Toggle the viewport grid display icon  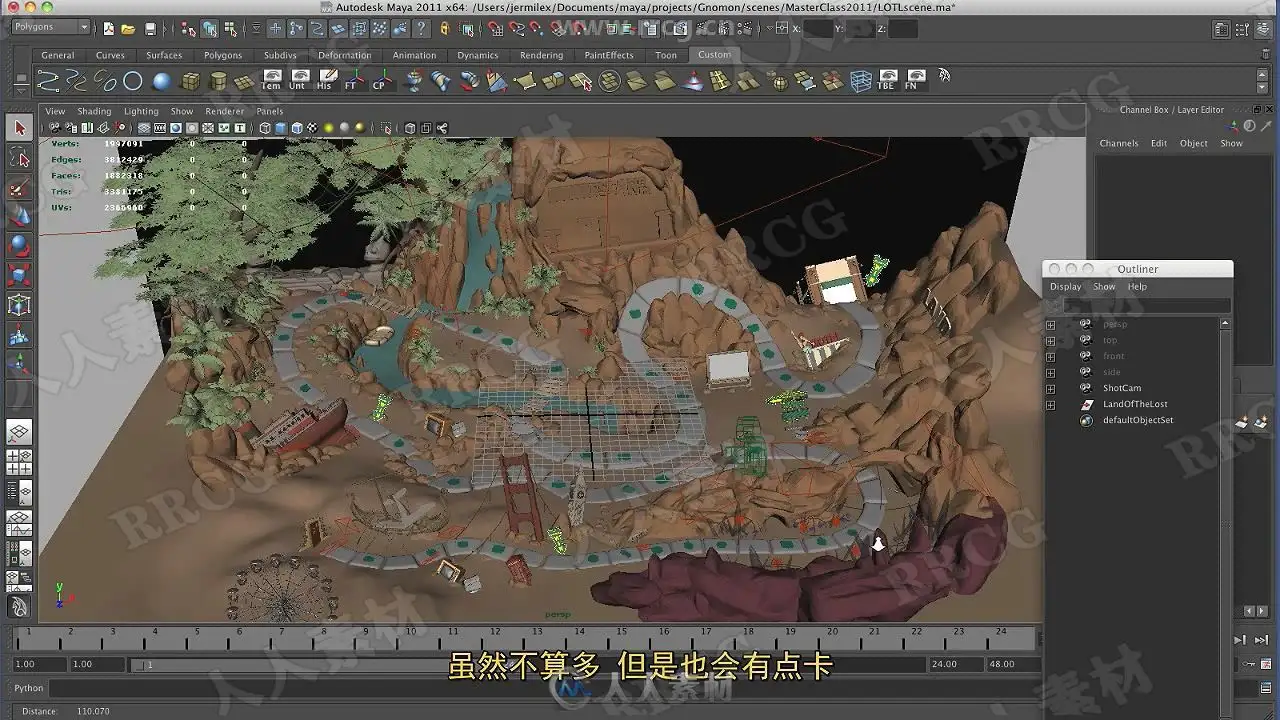(x=143, y=128)
